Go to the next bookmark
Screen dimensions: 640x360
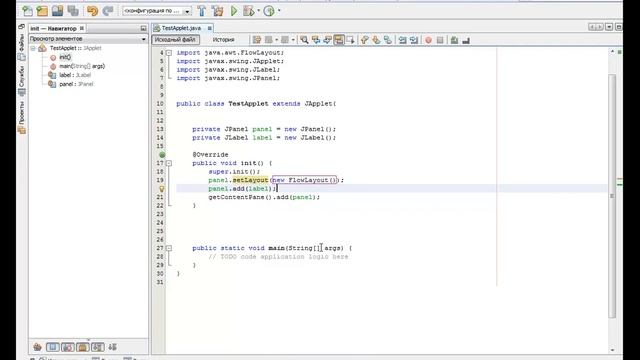point(376,40)
